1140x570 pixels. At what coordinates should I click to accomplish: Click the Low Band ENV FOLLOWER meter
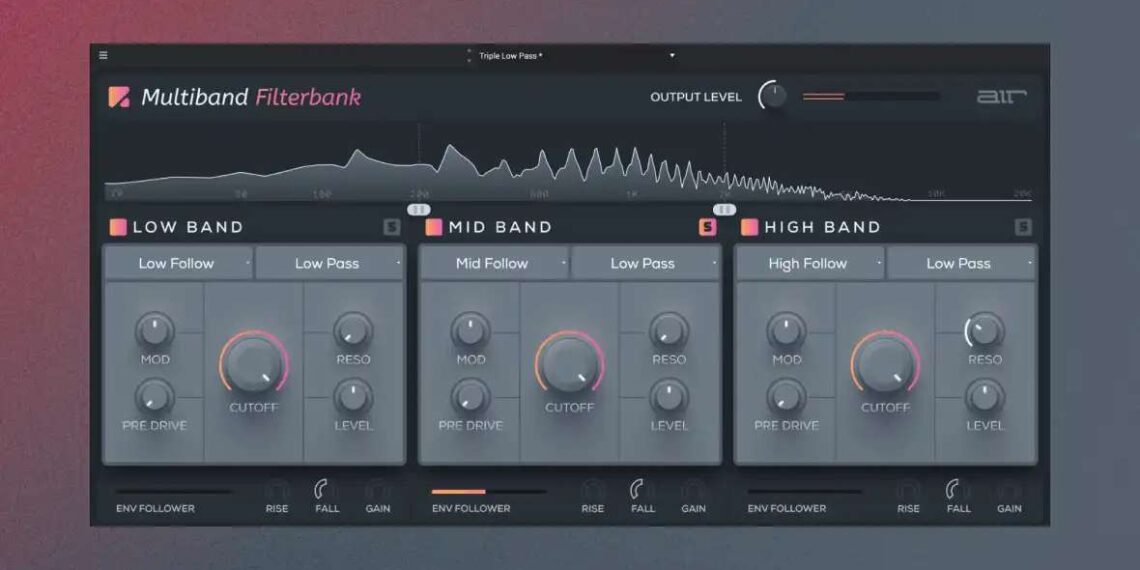pos(174,492)
